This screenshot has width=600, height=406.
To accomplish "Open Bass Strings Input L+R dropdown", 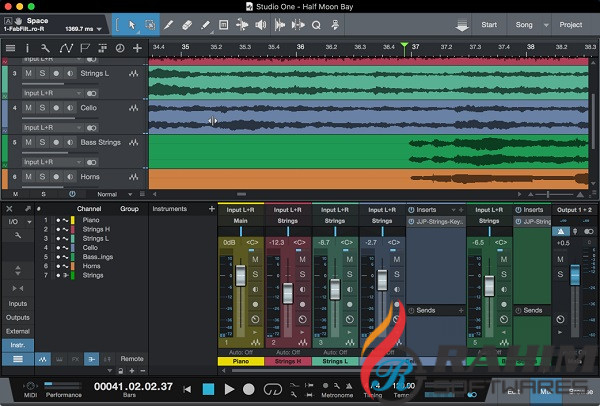I will click(52, 162).
